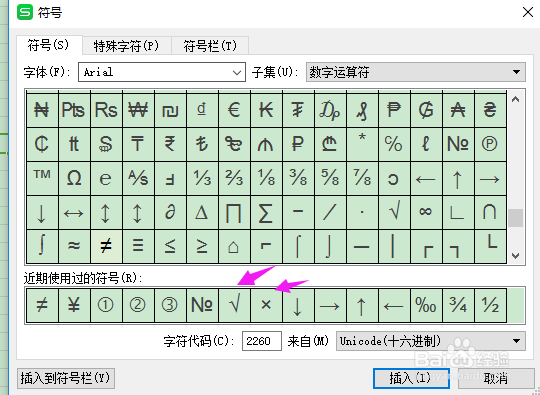
Task: Choose the greater-than-or-equal ≥ symbol
Action: tap(202, 247)
